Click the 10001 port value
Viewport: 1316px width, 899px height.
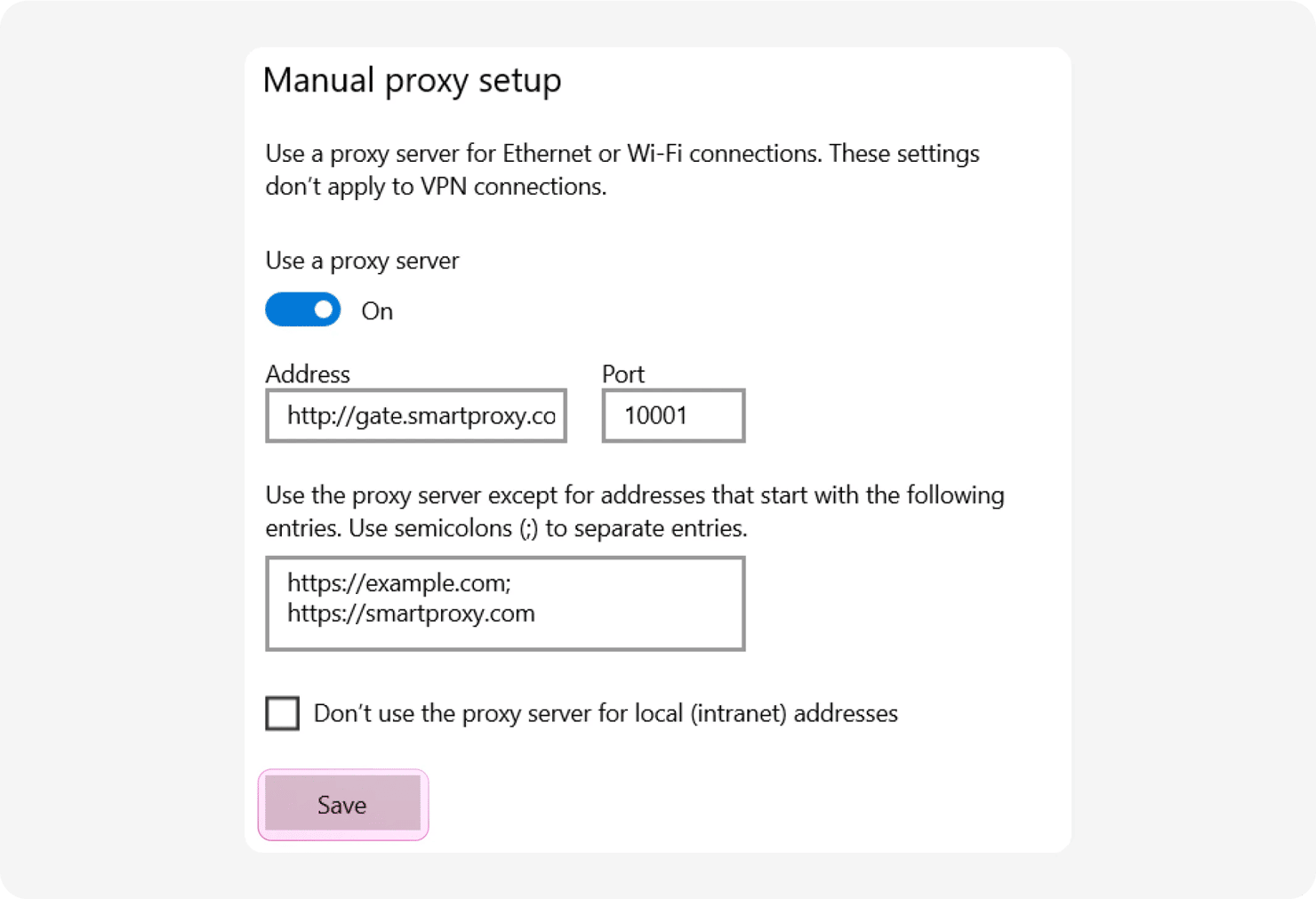655,415
